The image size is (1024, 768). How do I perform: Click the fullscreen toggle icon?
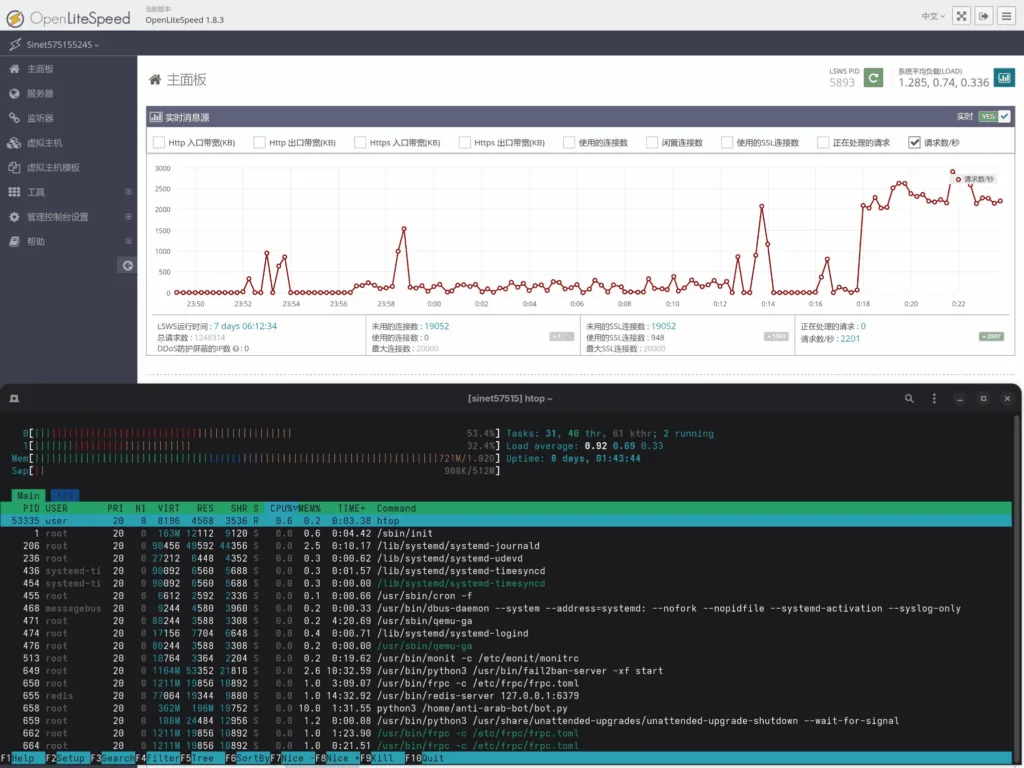961,16
